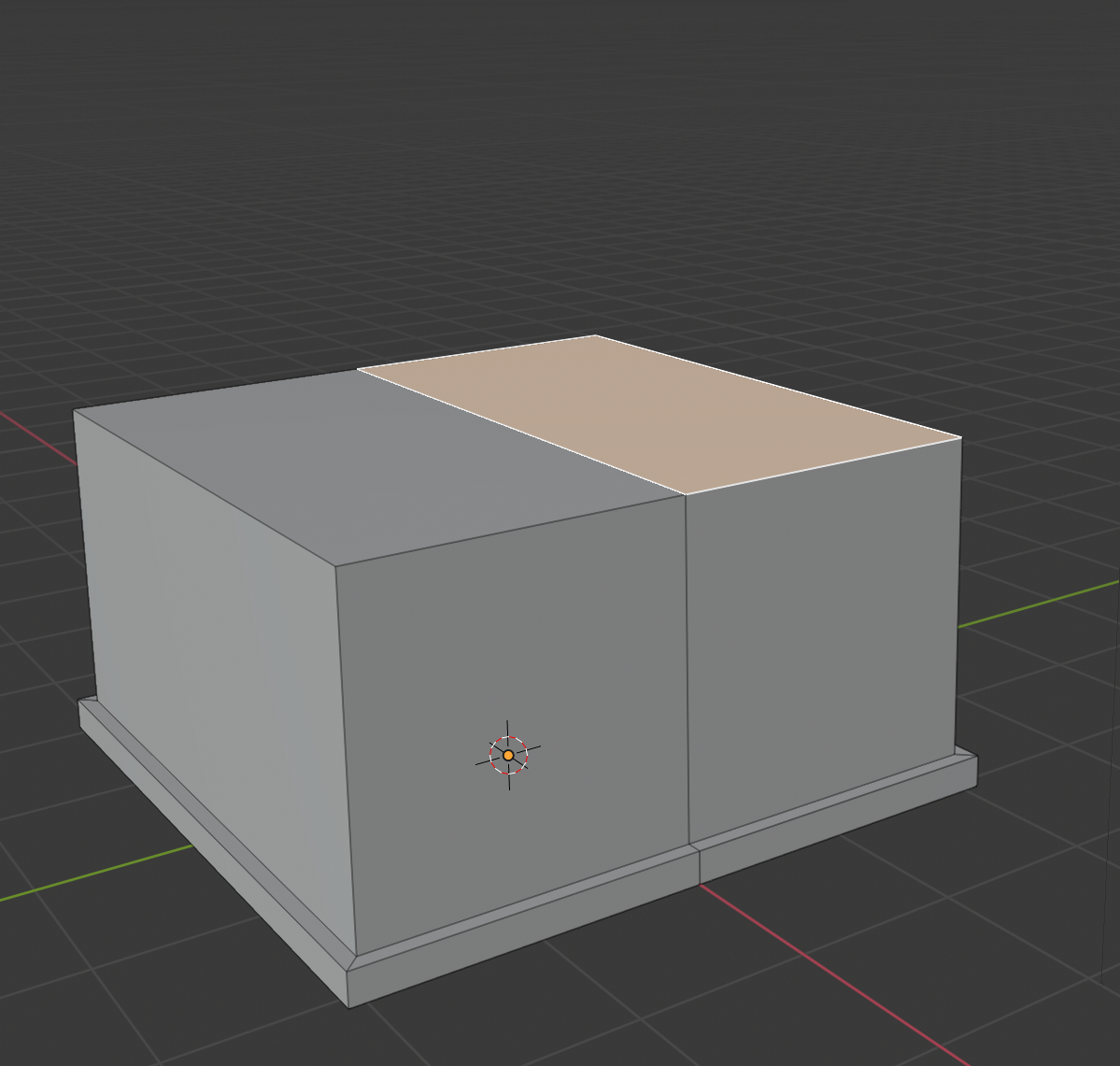Click the 3D cursor with orange origin dot
Image resolution: width=1120 pixels, height=1066 pixels.
(x=508, y=755)
